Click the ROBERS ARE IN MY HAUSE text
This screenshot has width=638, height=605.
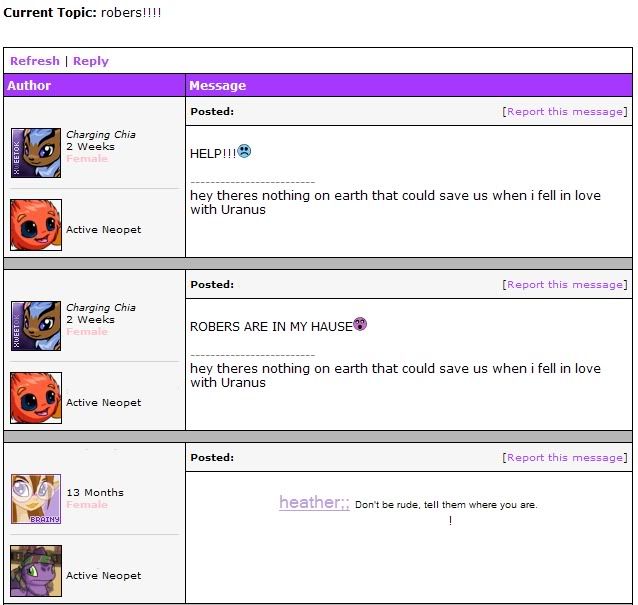coord(271,326)
